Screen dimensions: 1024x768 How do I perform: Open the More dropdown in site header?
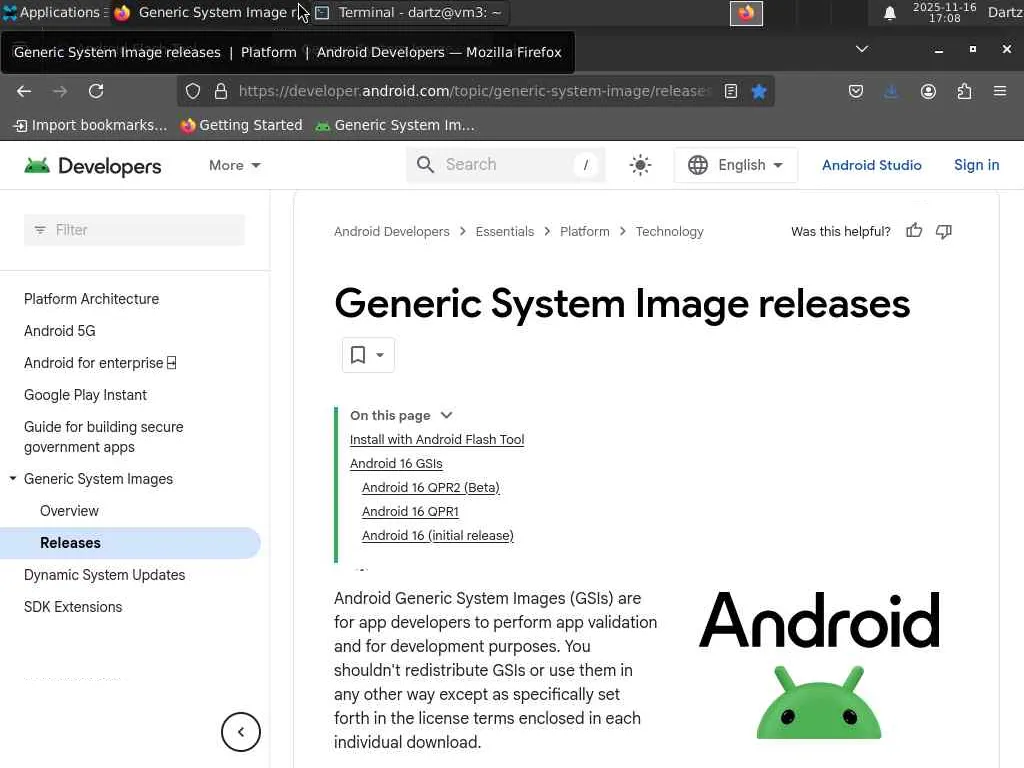click(x=234, y=165)
